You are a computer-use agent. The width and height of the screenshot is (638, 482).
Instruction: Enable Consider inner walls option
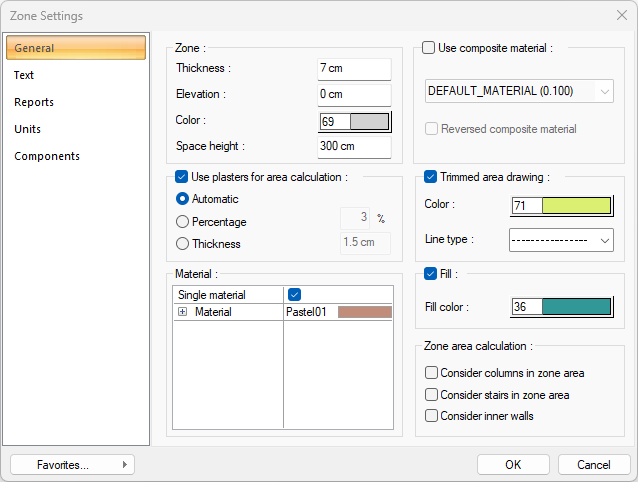tap(431, 415)
